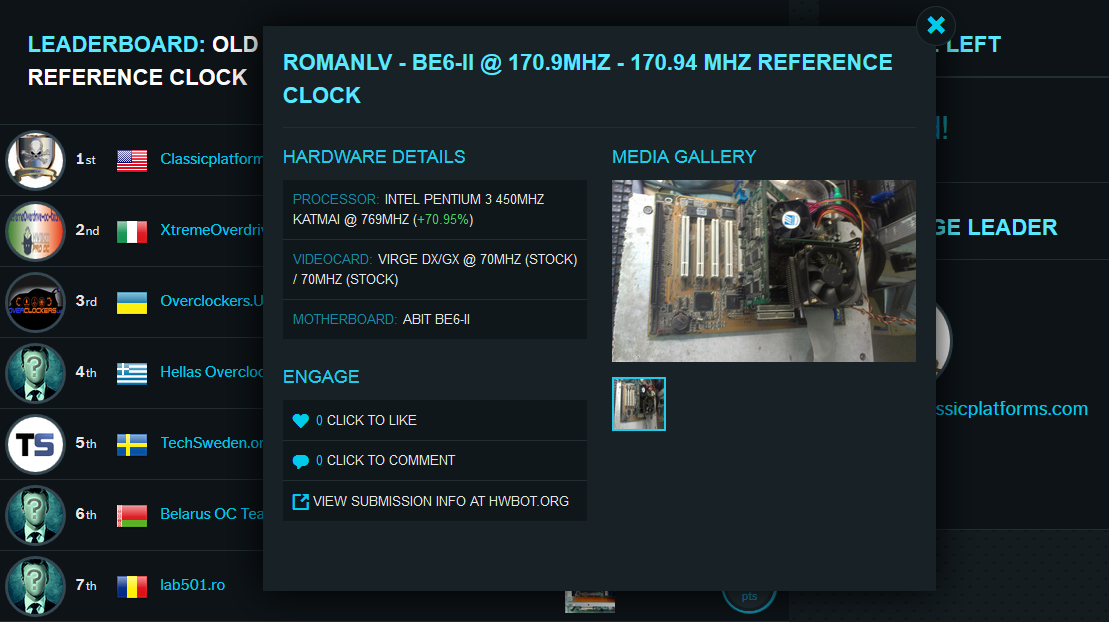
Task: Click the 7th rank label
Action: pyautogui.click(x=86, y=585)
